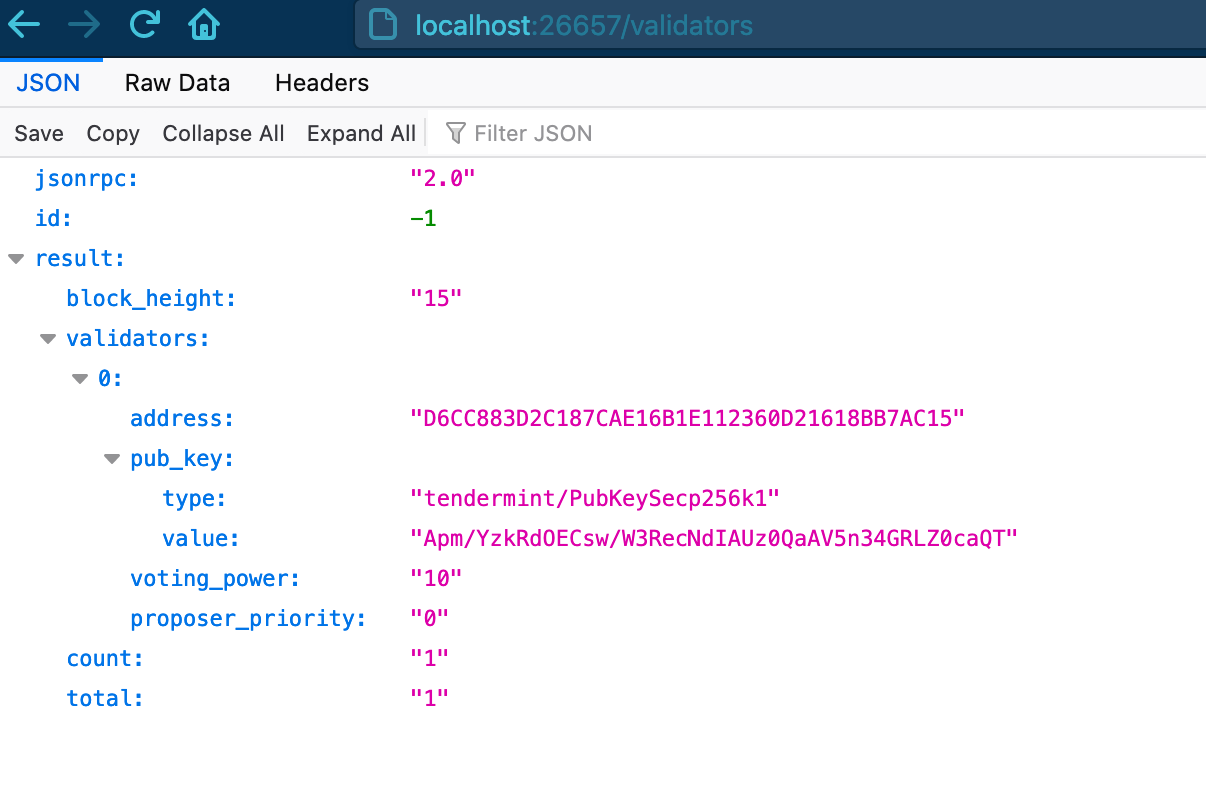The width and height of the screenshot is (1206, 806).
Task: Click the browser back navigation arrow
Action: pos(24,26)
